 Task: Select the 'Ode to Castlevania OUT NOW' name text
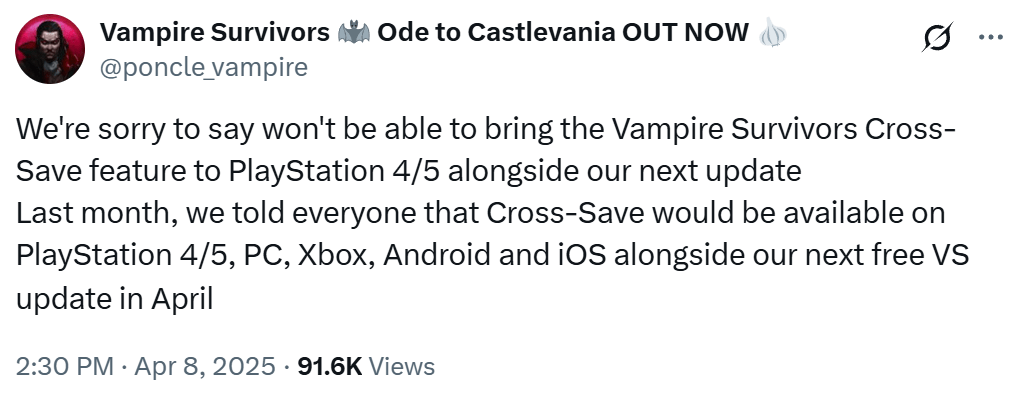(x=563, y=32)
